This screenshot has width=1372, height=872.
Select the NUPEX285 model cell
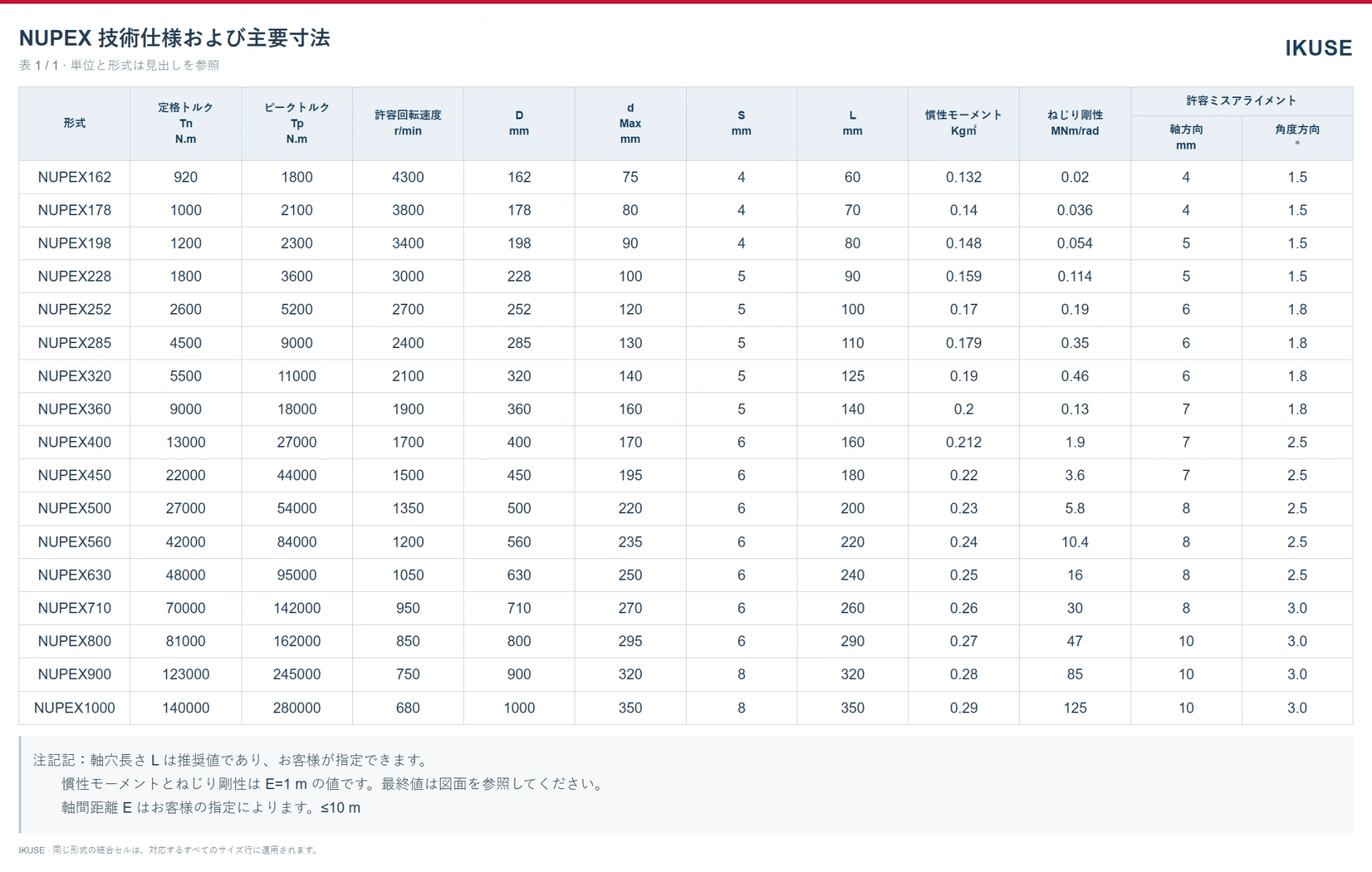pyautogui.click(x=74, y=343)
